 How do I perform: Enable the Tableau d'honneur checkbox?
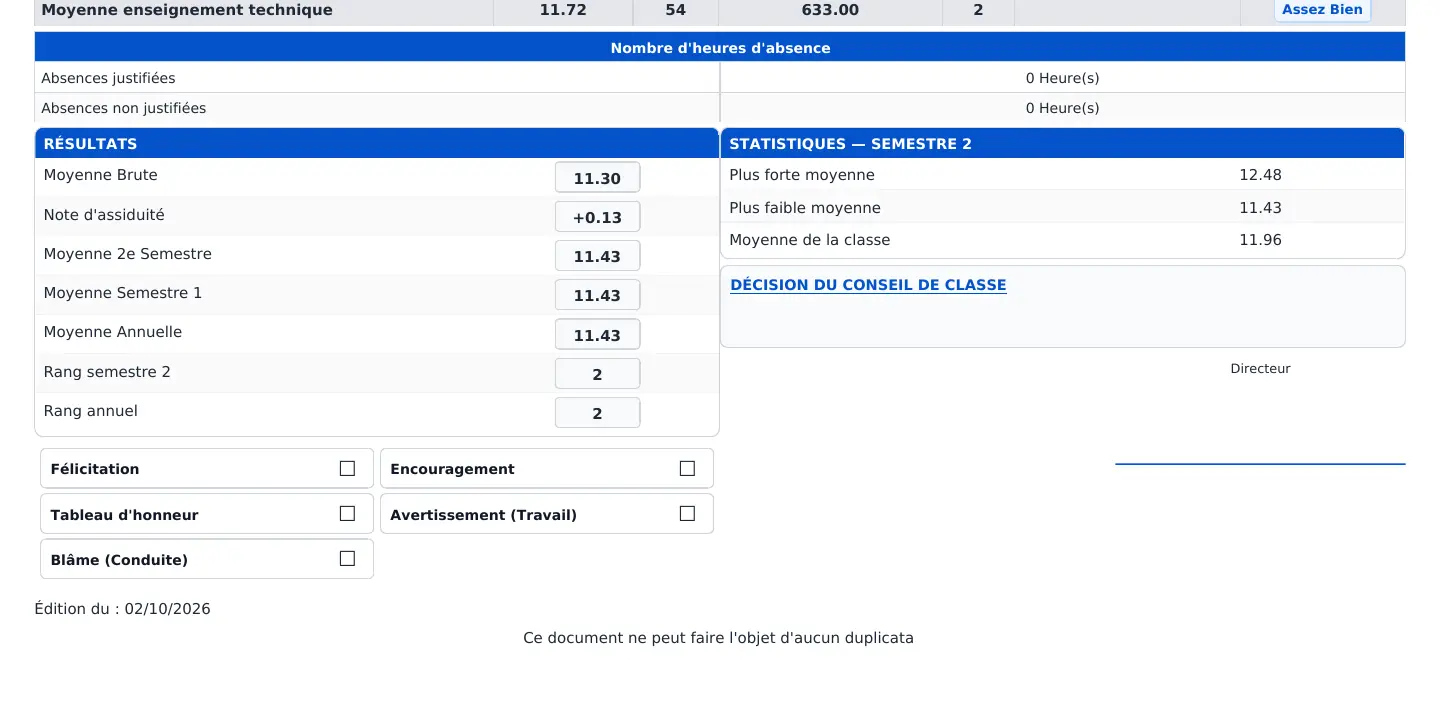pyautogui.click(x=347, y=513)
